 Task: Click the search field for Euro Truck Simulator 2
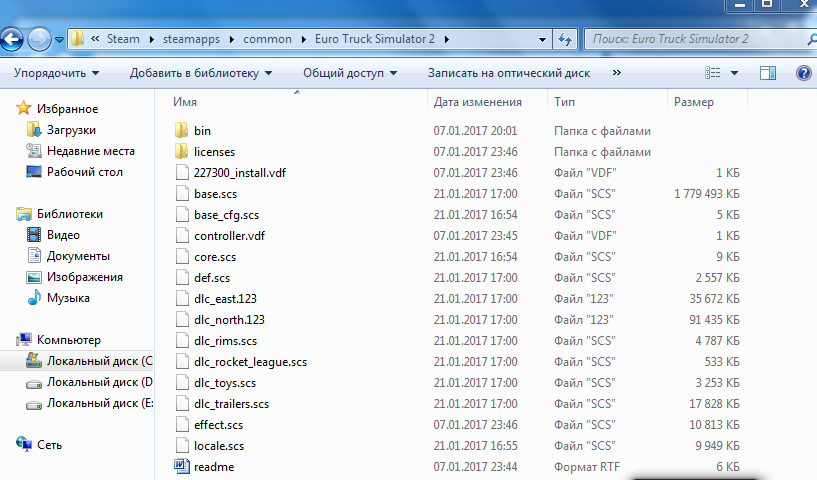click(696, 39)
